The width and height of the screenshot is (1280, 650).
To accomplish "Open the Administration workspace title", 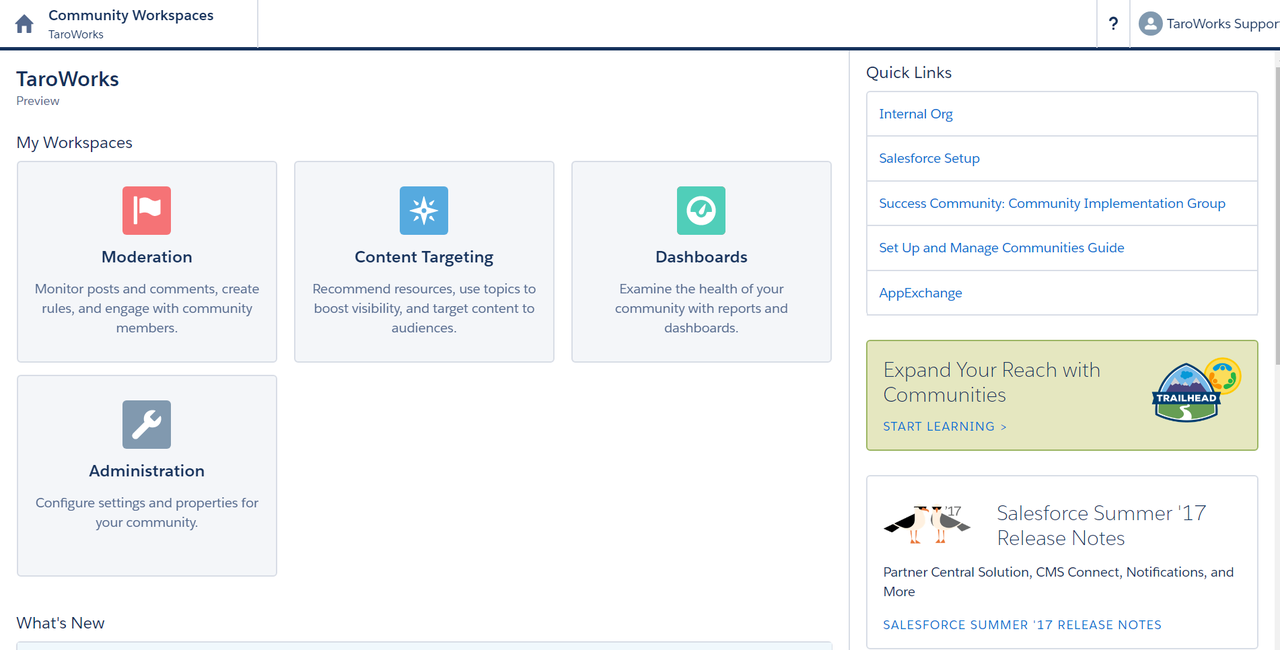I will [147, 471].
